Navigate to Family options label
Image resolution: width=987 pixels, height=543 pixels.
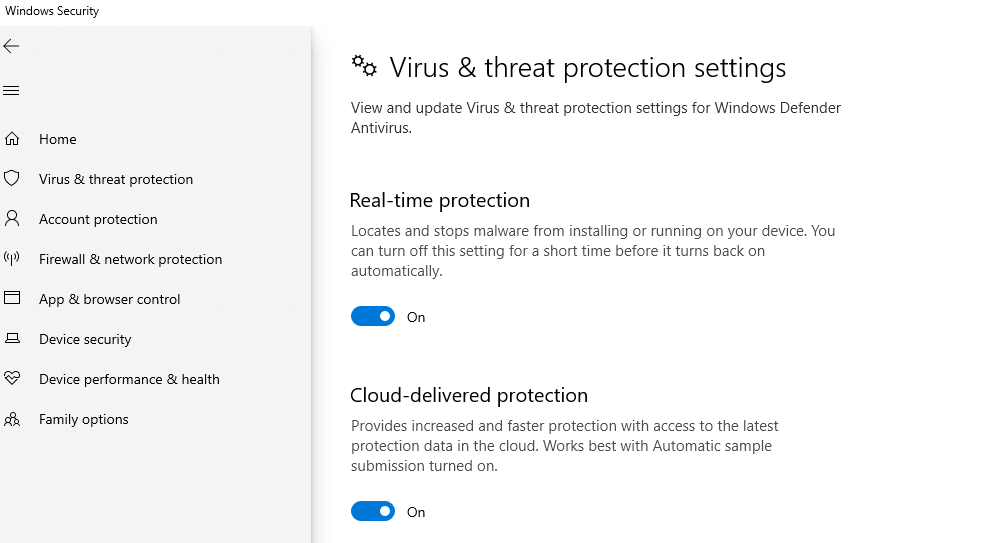click(84, 419)
